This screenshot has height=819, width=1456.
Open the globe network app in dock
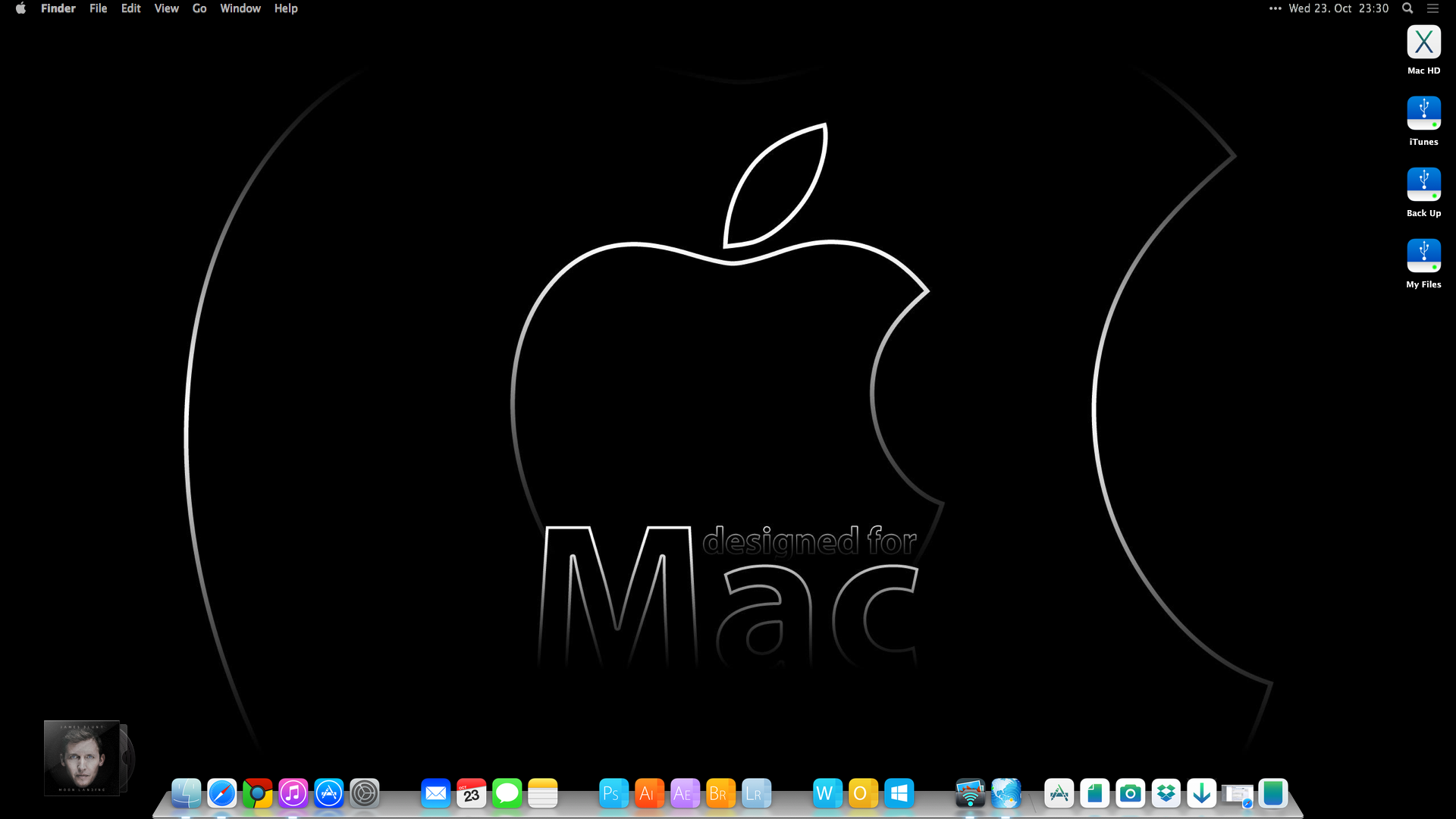(1006, 793)
